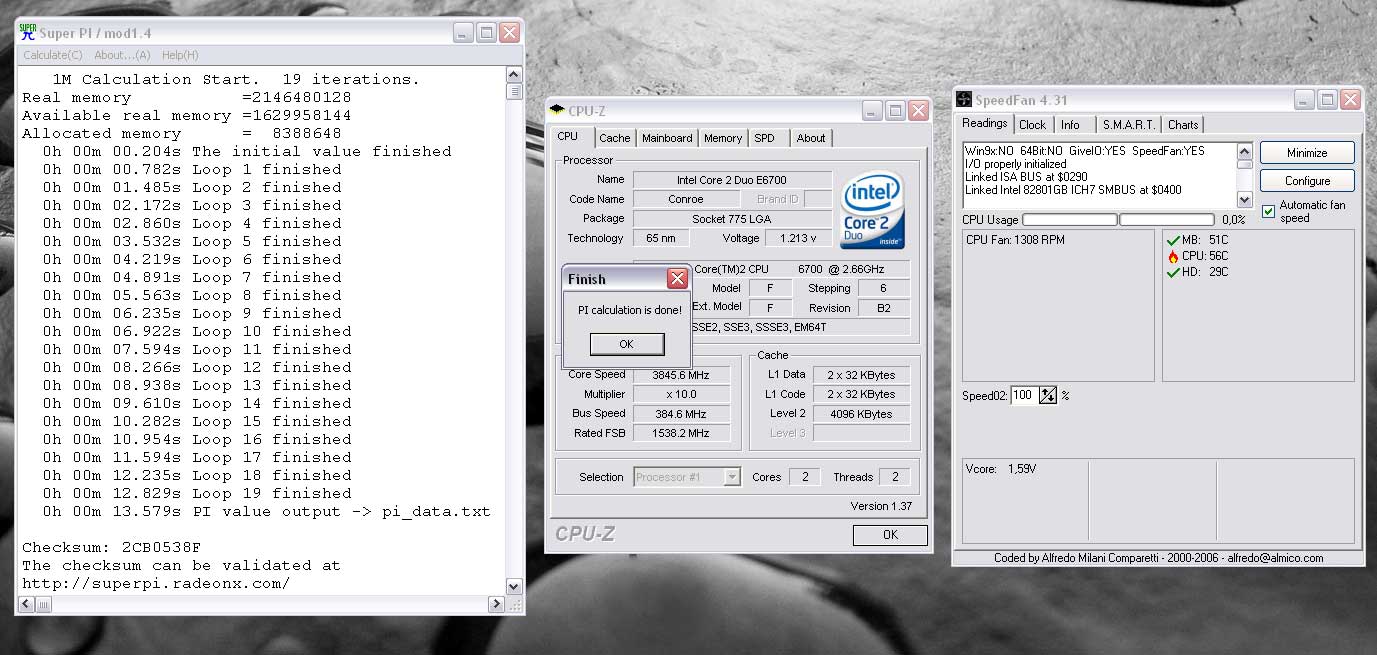Switch to the Mainboard tab in CPU-Z
1377x655 pixels.
click(x=667, y=138)
